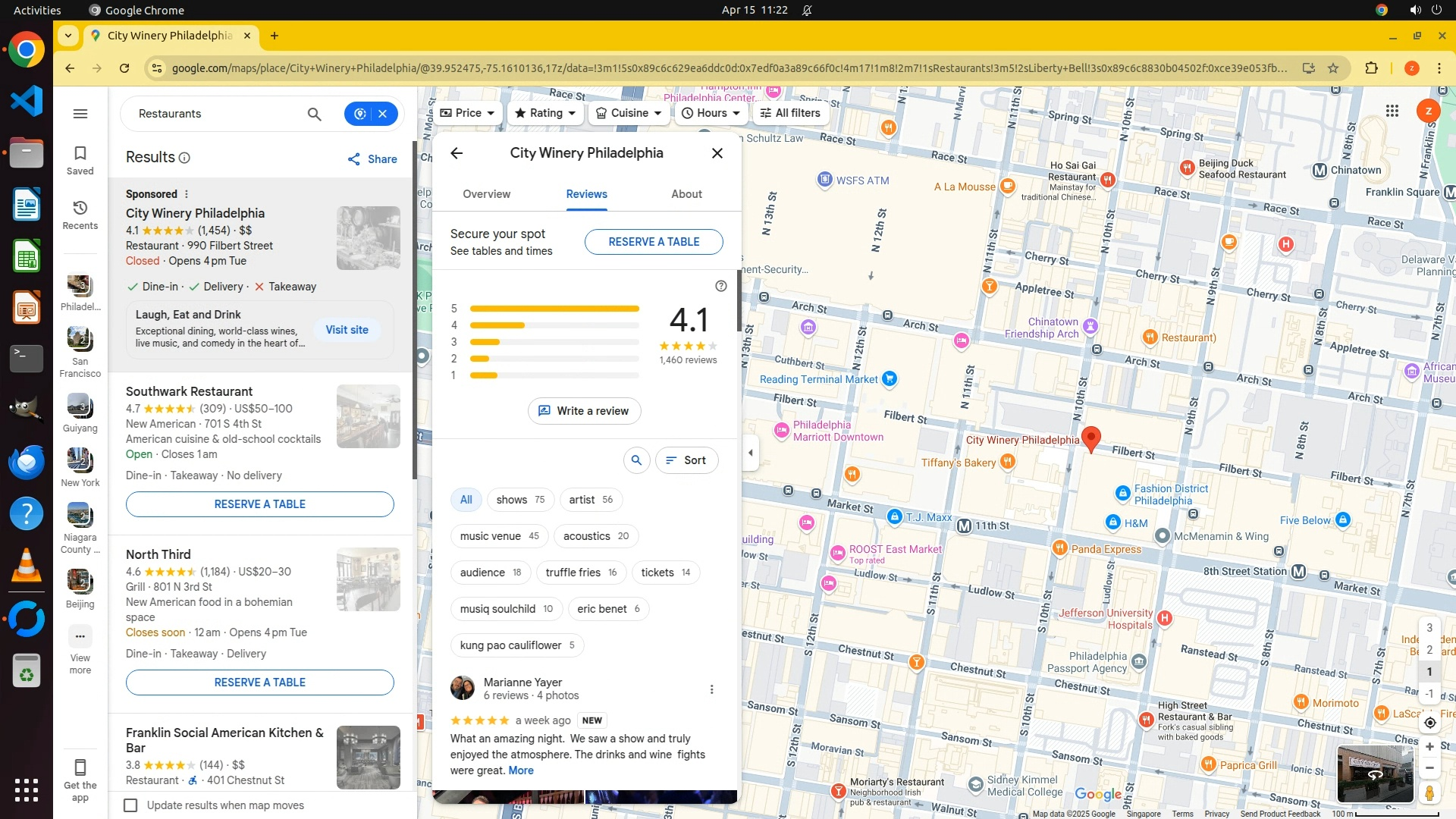Click the Southwark Restaurant photo thumbnail

(369, 416)
